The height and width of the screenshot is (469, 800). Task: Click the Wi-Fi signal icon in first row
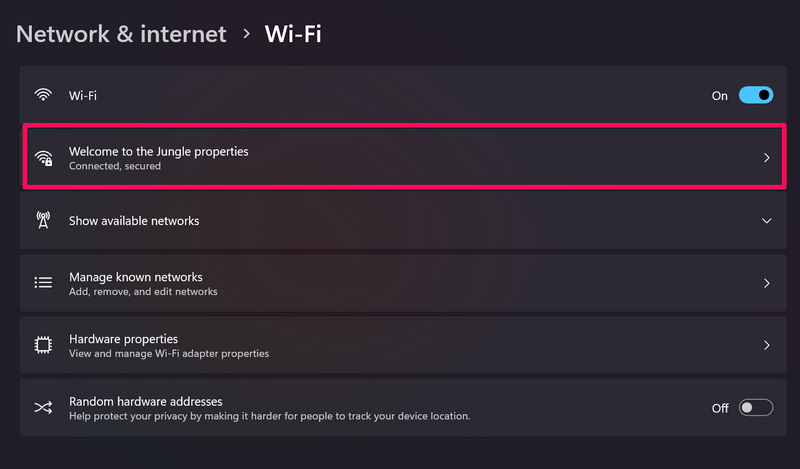[43, 96]
